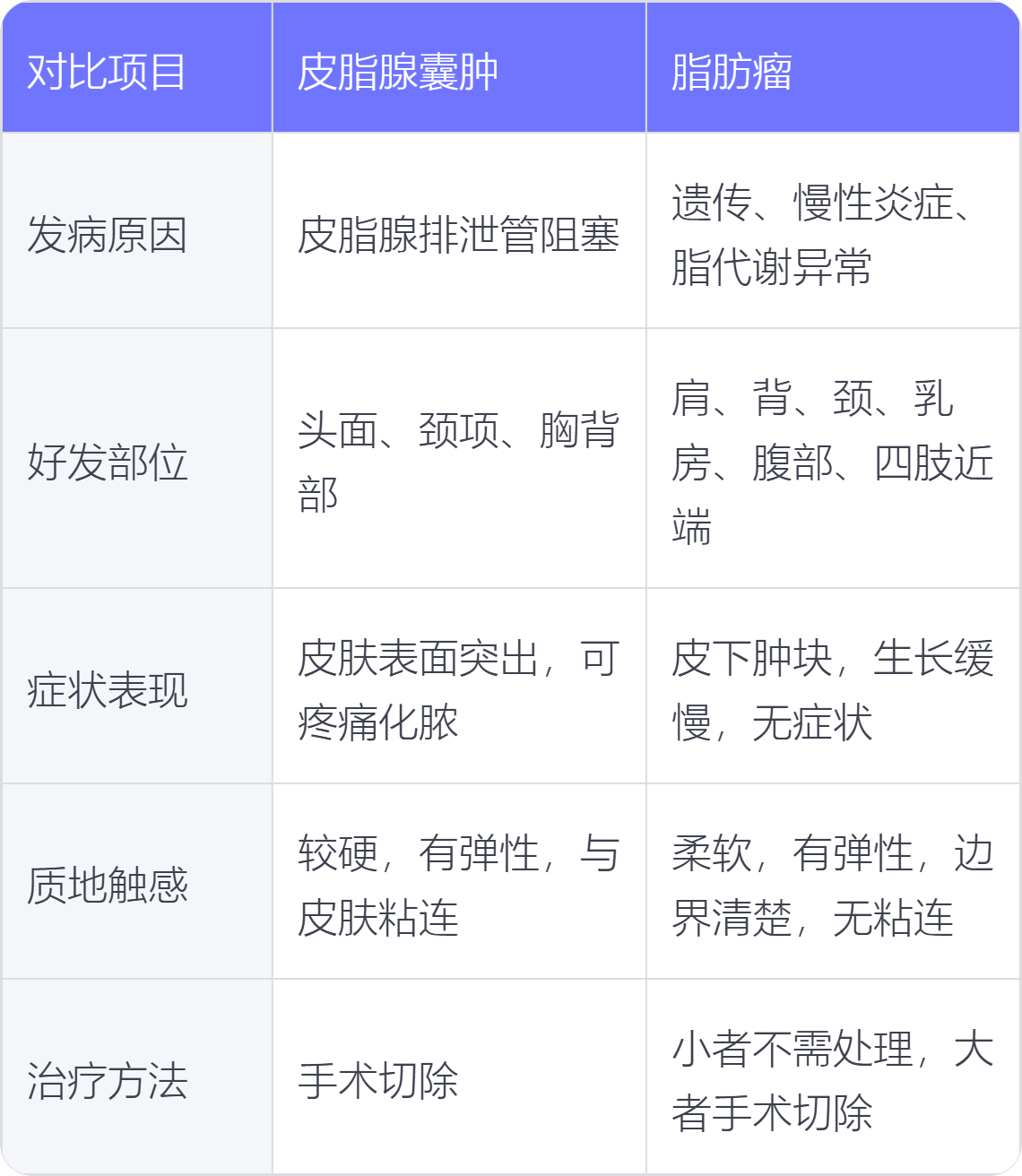The image size is (1022, 1176).
Task: Click the text 无症状 in lipoma symptoms
Action: (812, 722)
